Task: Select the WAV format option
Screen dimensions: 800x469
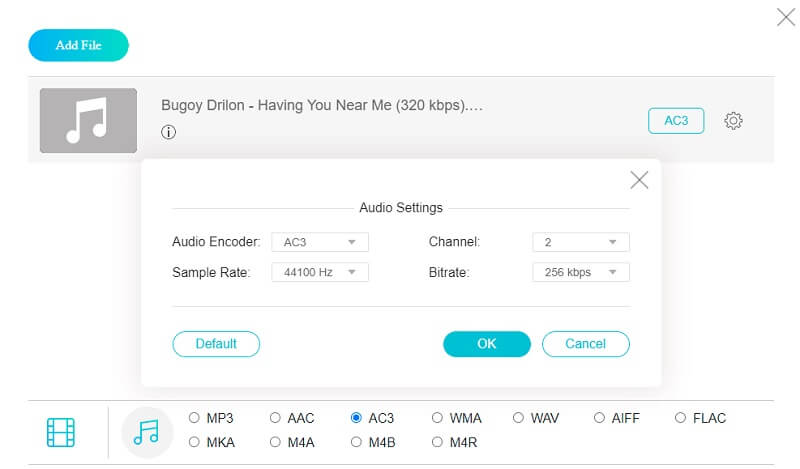Action: (519, 418)
